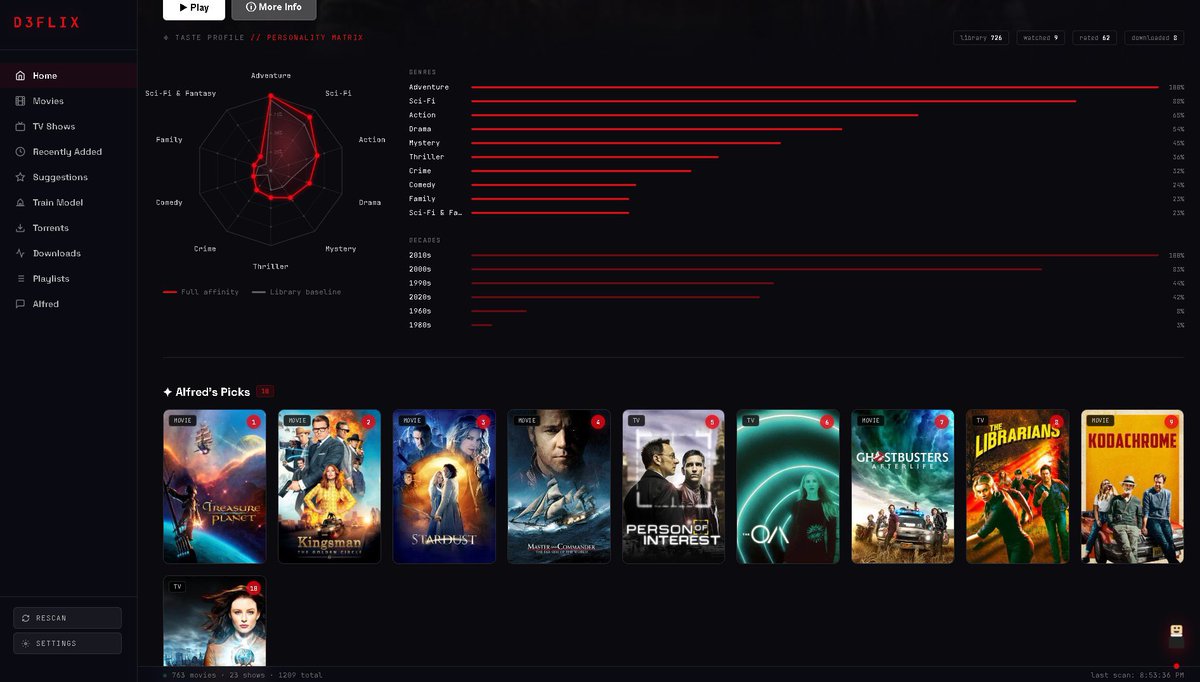Open SETTINGS from the sidebar bottom
This screenshot has width=1200, height=682.
(x=67, y=643)
